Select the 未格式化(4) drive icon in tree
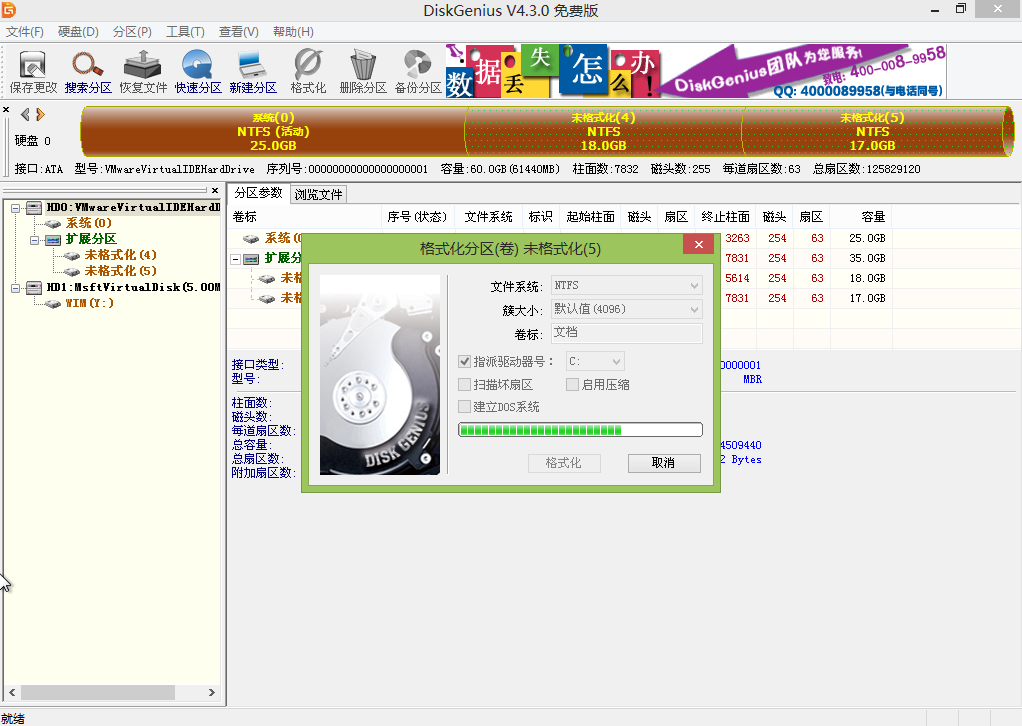 pos(72,255)
